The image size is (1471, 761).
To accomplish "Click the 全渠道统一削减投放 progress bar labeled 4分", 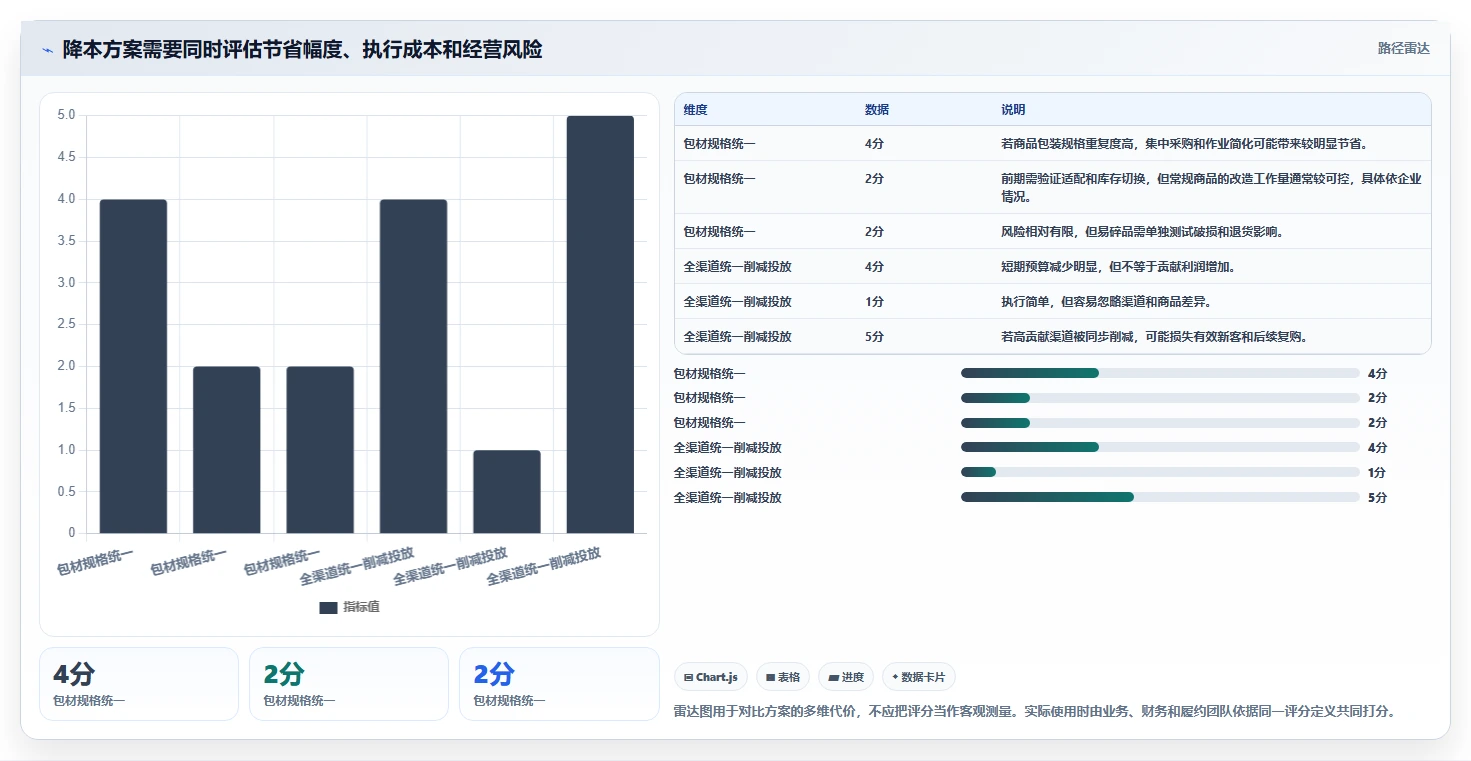I will point(1160,447).
